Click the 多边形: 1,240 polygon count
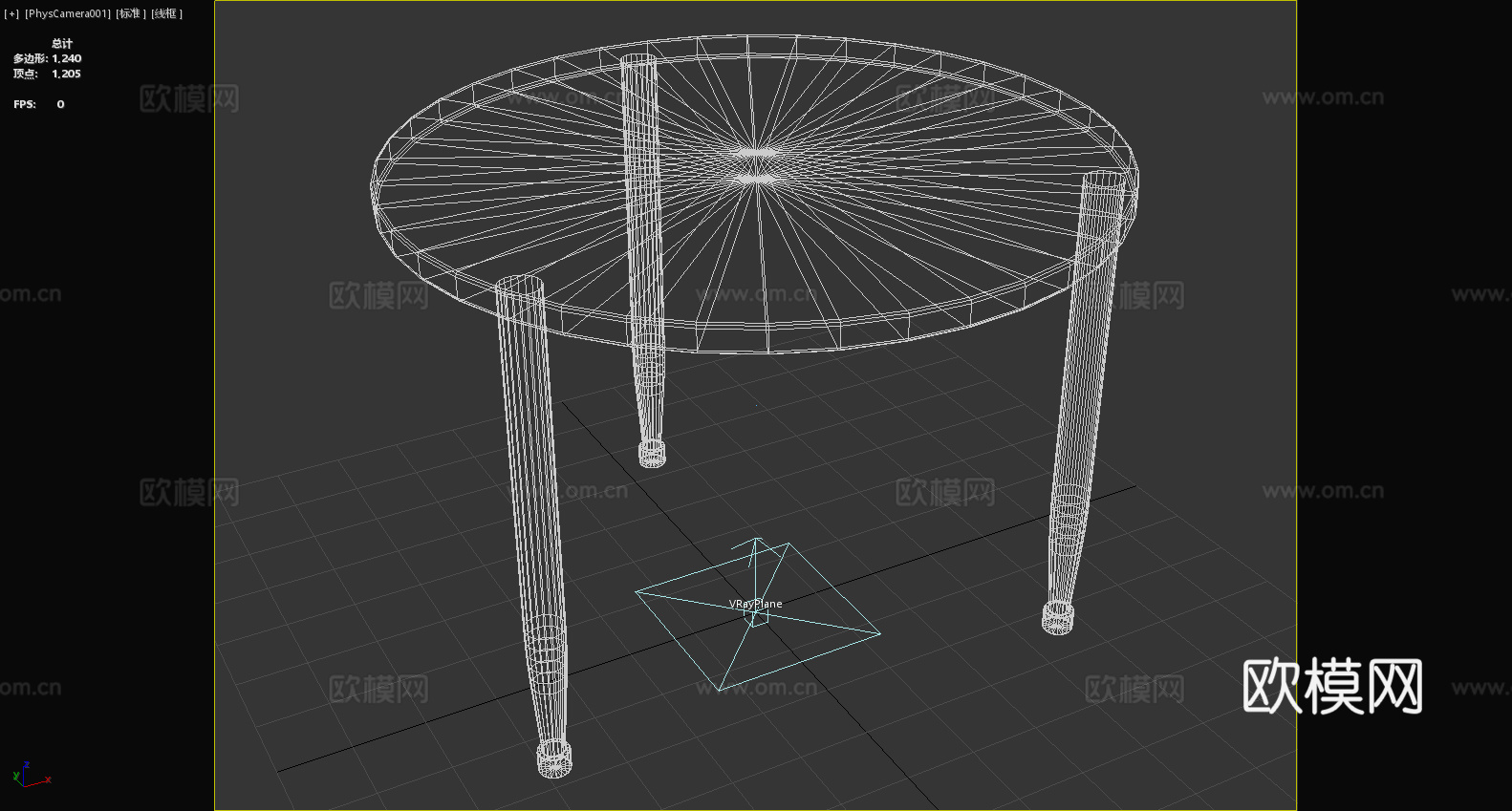 click(x=47, y=58)
